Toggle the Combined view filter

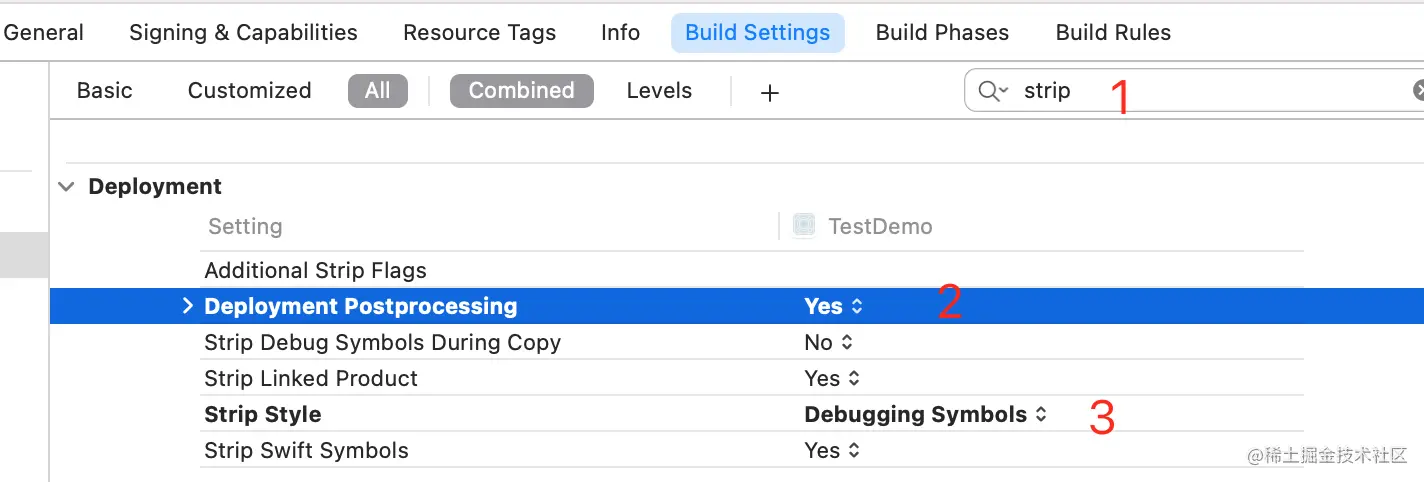pyautogui.click(x=521, y=91)
